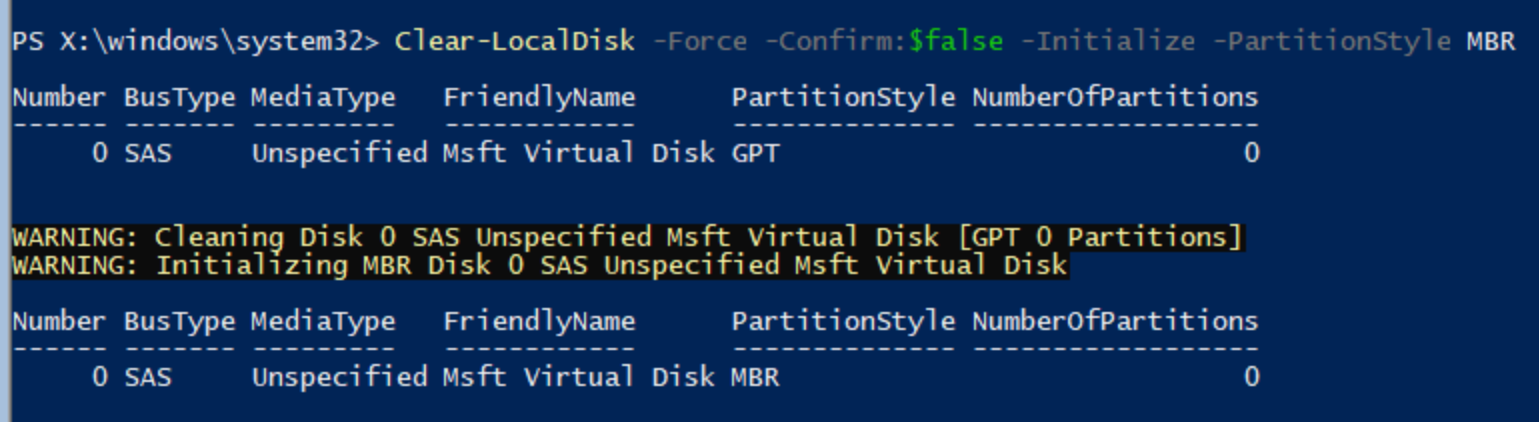Screen dimensions: 1539x422
Task: Click the first MediaType column header
Action: coord(323,97)
